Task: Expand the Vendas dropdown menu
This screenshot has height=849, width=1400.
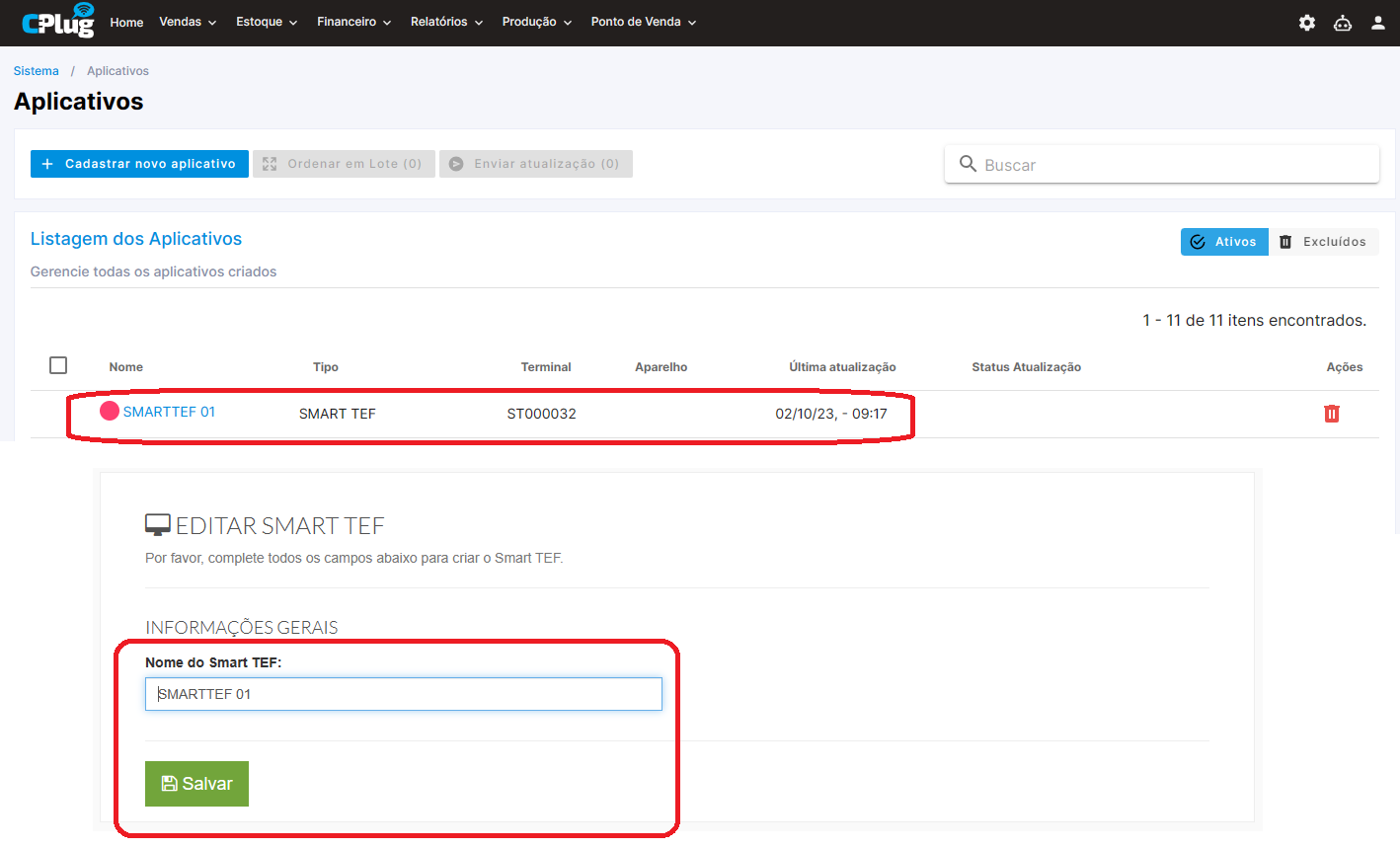Action: (188, 22)
